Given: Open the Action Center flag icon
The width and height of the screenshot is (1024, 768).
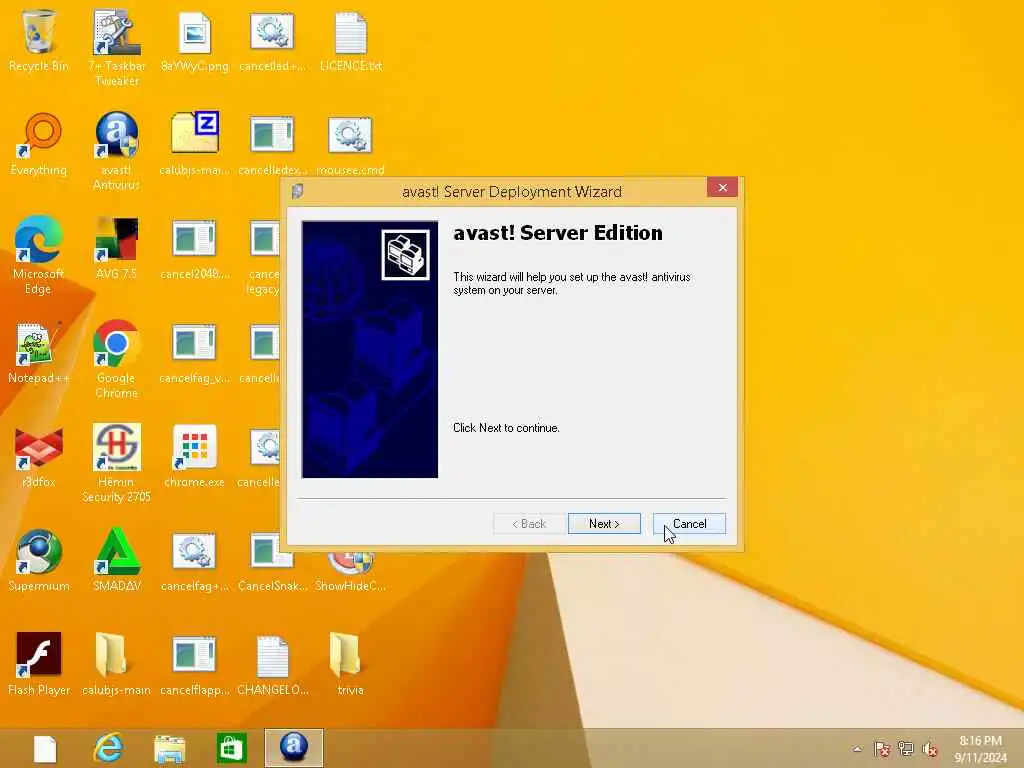Looking at the screenshot, I should (x=882, y=749).
